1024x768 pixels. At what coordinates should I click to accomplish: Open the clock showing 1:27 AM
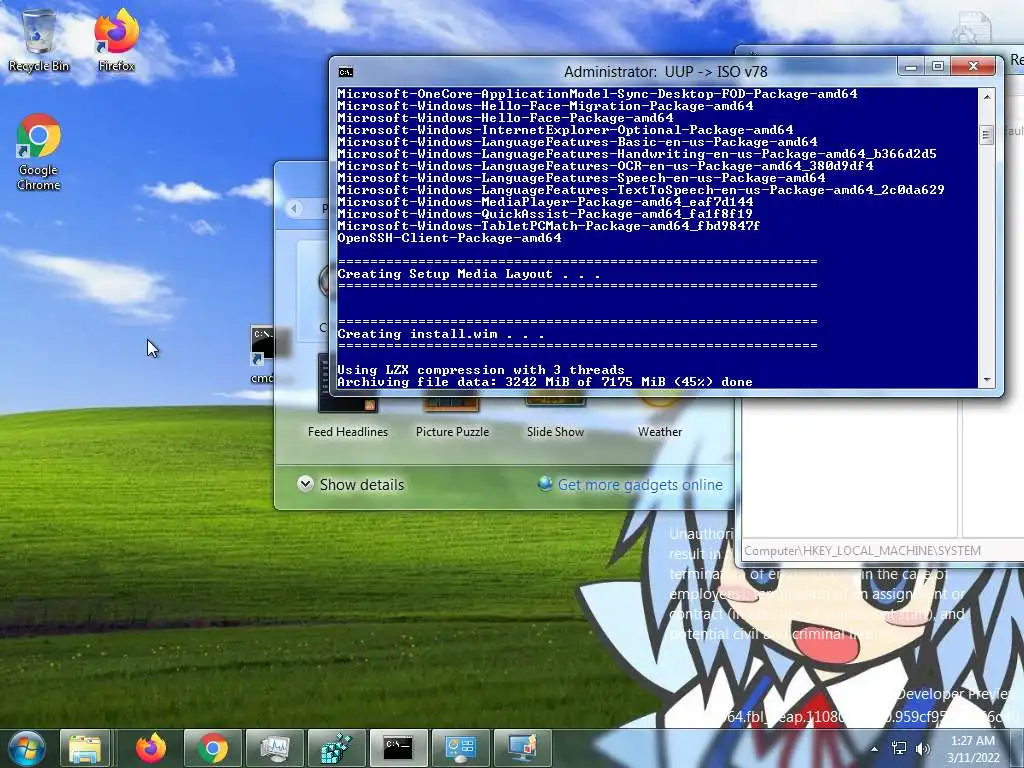click(973, 749)
